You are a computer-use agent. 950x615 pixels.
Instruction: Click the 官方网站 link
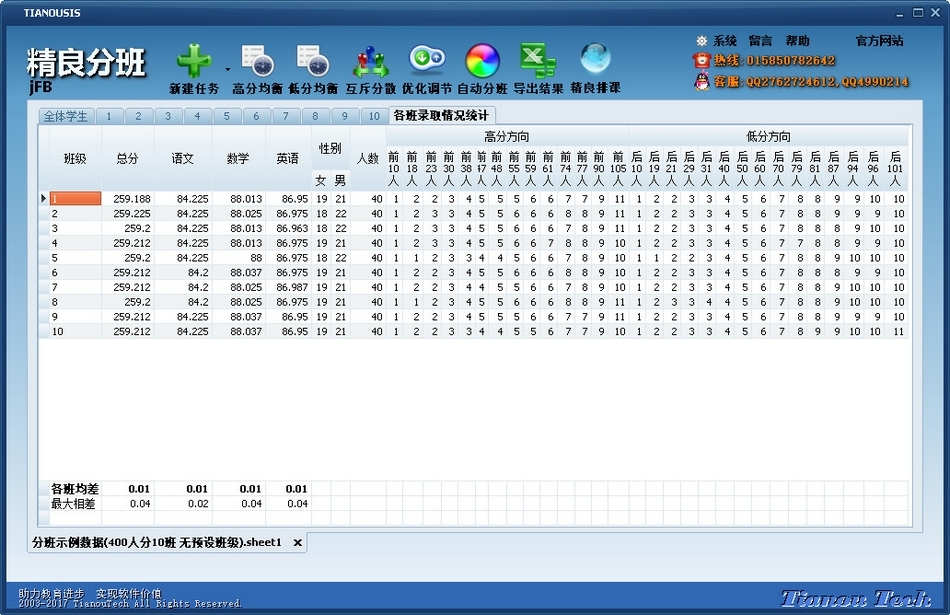tap(879, 41)
